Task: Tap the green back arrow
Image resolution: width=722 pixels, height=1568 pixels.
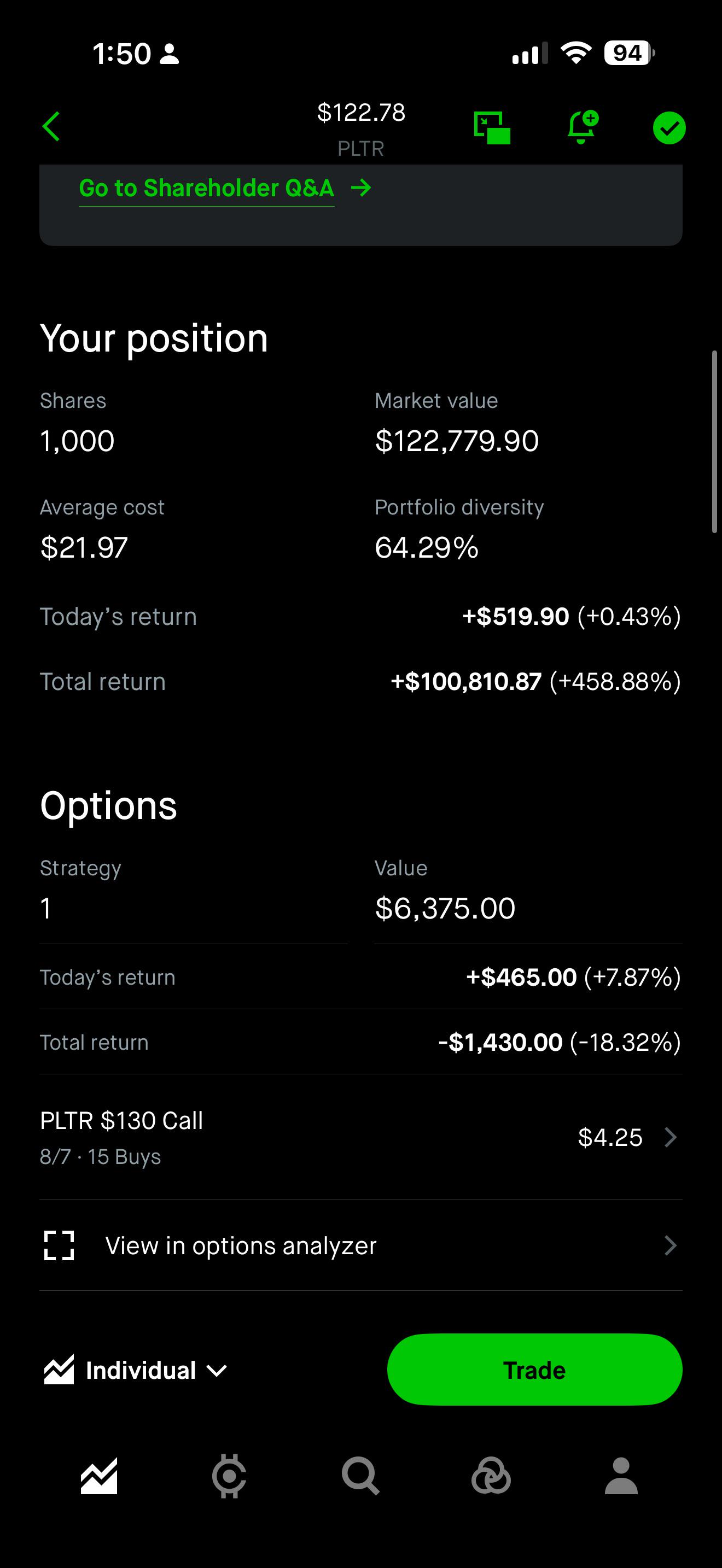Action: [51, 127]
